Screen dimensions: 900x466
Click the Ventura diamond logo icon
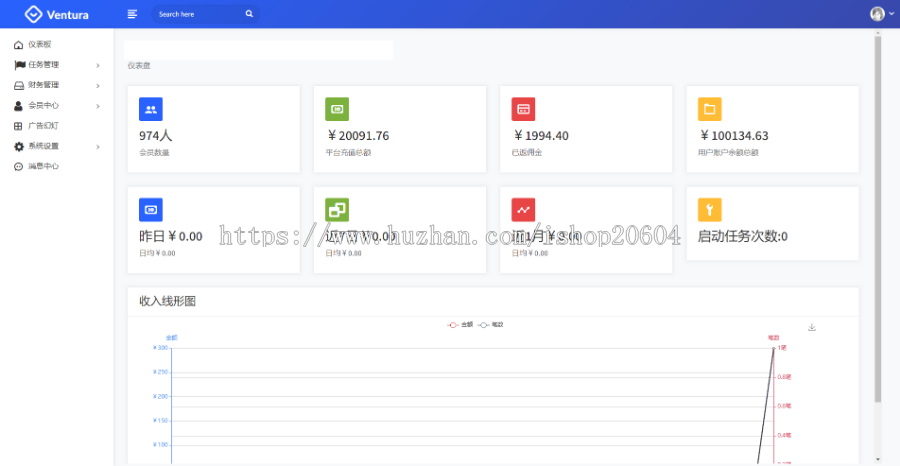coord(33,14)
